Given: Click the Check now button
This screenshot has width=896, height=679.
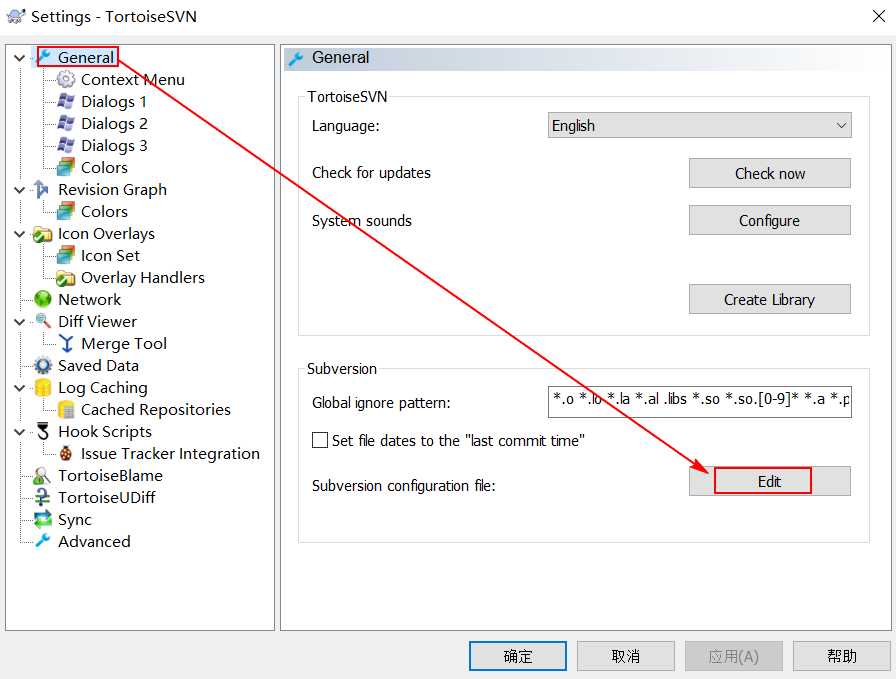Looking at the screenshot, I should coord(770,173).
